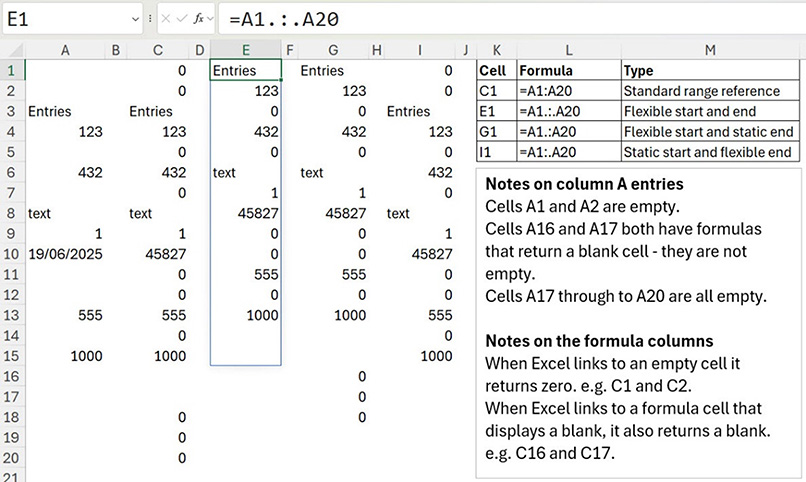The width and height of the screenshot is (806, 482).
Task: Click the 'Static start and flexible end' cell
Action: click(710, 152)
